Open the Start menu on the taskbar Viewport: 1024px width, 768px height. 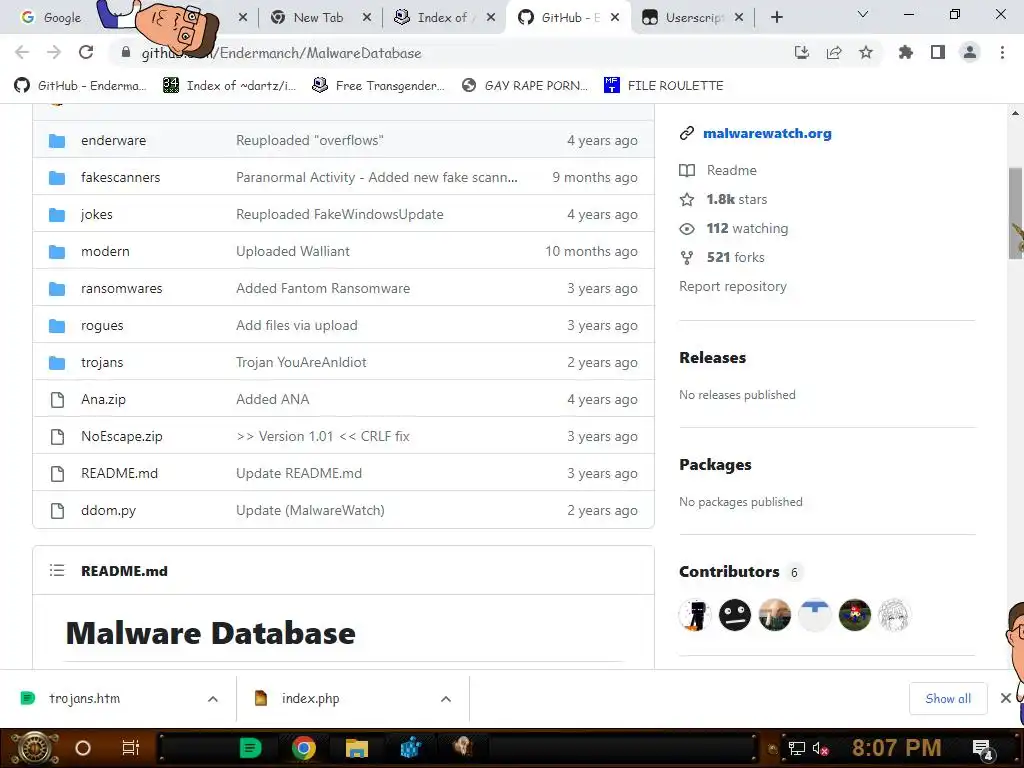coord(34,748)
